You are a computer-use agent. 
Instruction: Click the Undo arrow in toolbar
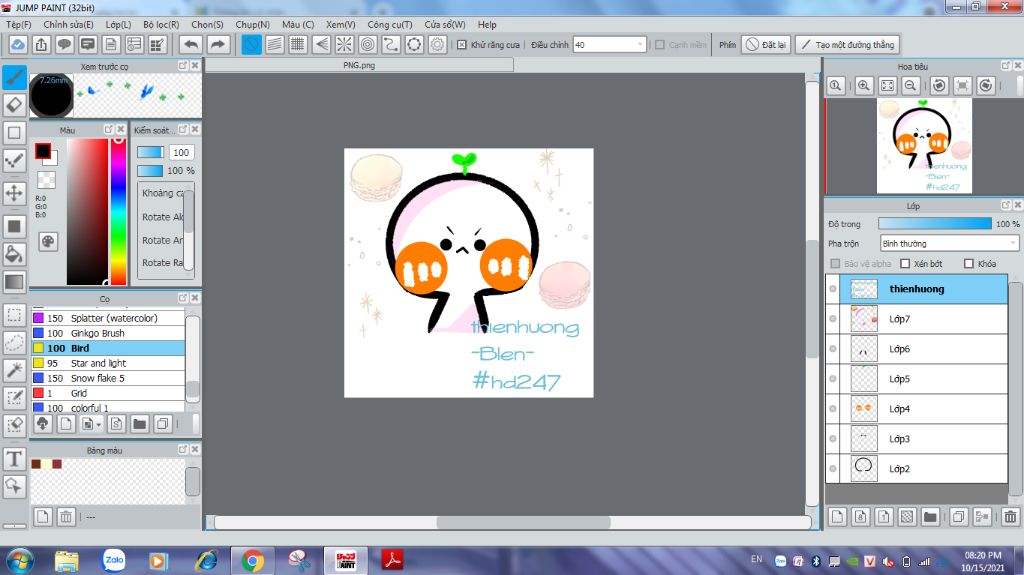pyautogui.click(x=190, y=45)
